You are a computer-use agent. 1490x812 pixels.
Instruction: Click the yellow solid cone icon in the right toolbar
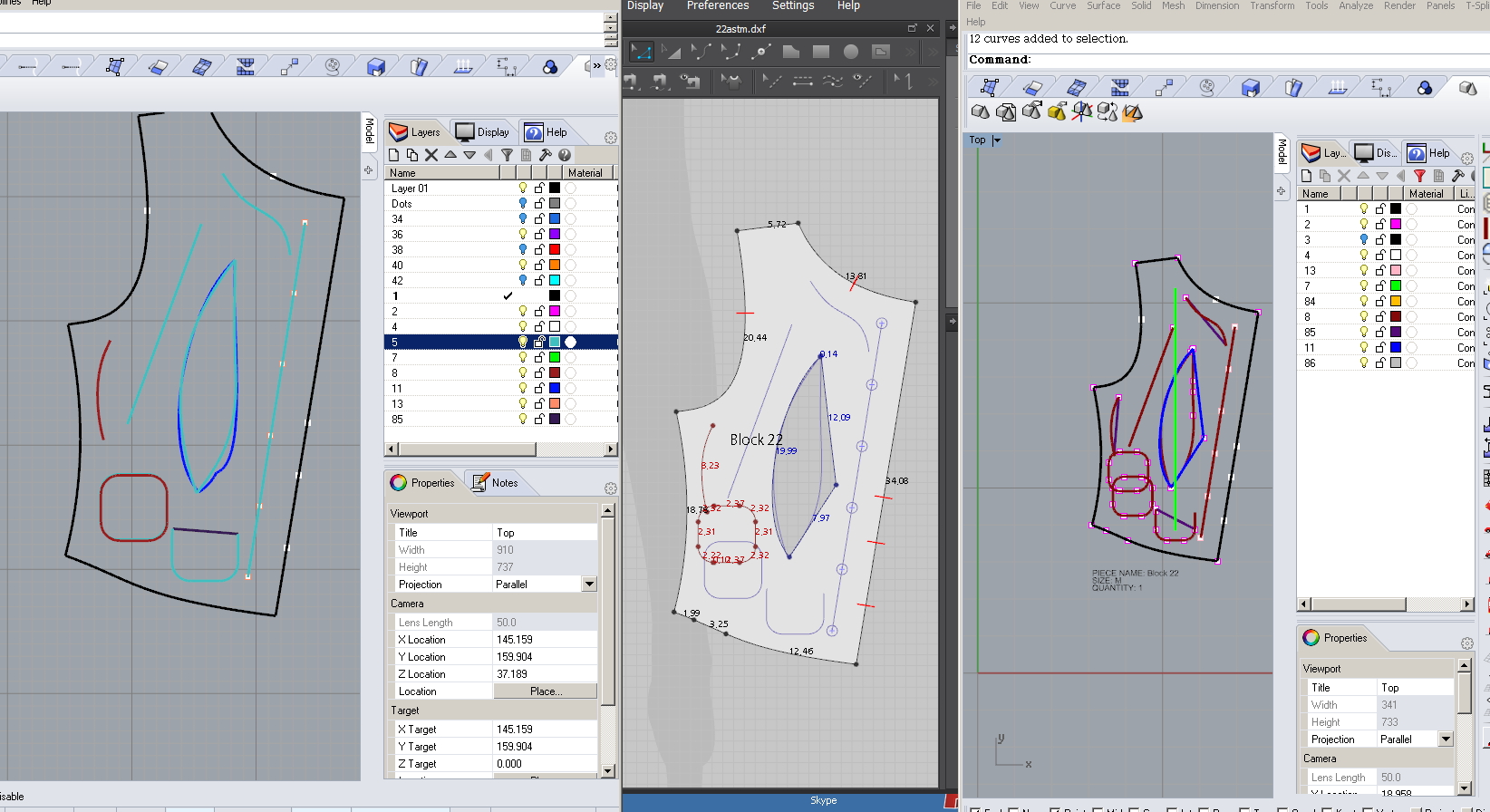tap(1056, 111)
